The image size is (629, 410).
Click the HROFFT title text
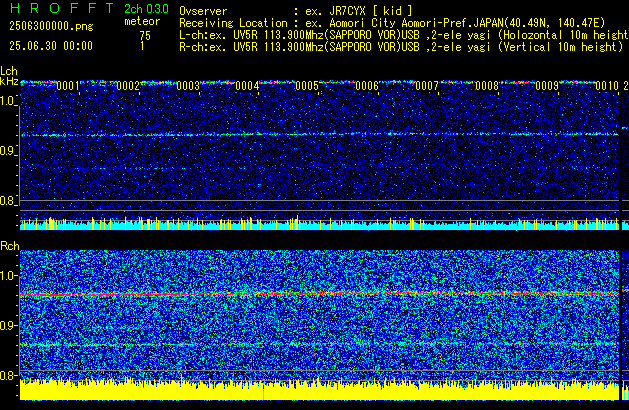pyautogui.click(x=62, y=8)
